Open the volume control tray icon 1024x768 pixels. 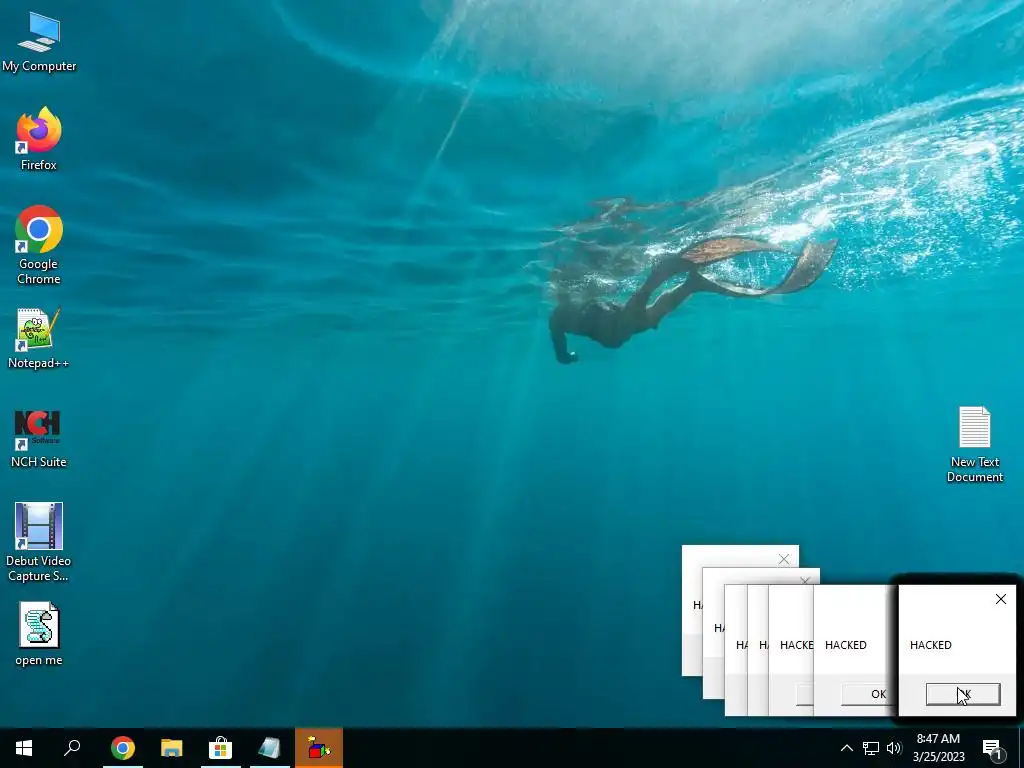pyautogui.click(x=894, y=748)
